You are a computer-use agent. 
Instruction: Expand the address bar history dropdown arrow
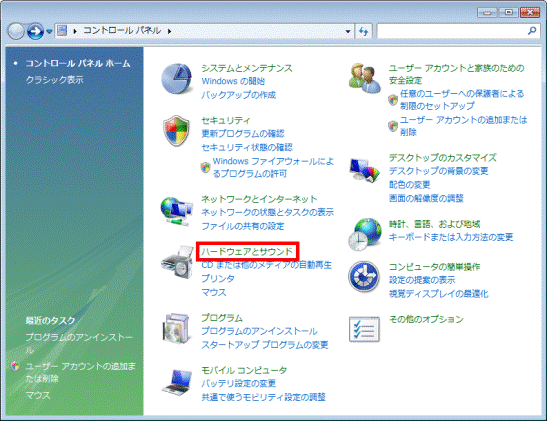click(x=348, y=31)
